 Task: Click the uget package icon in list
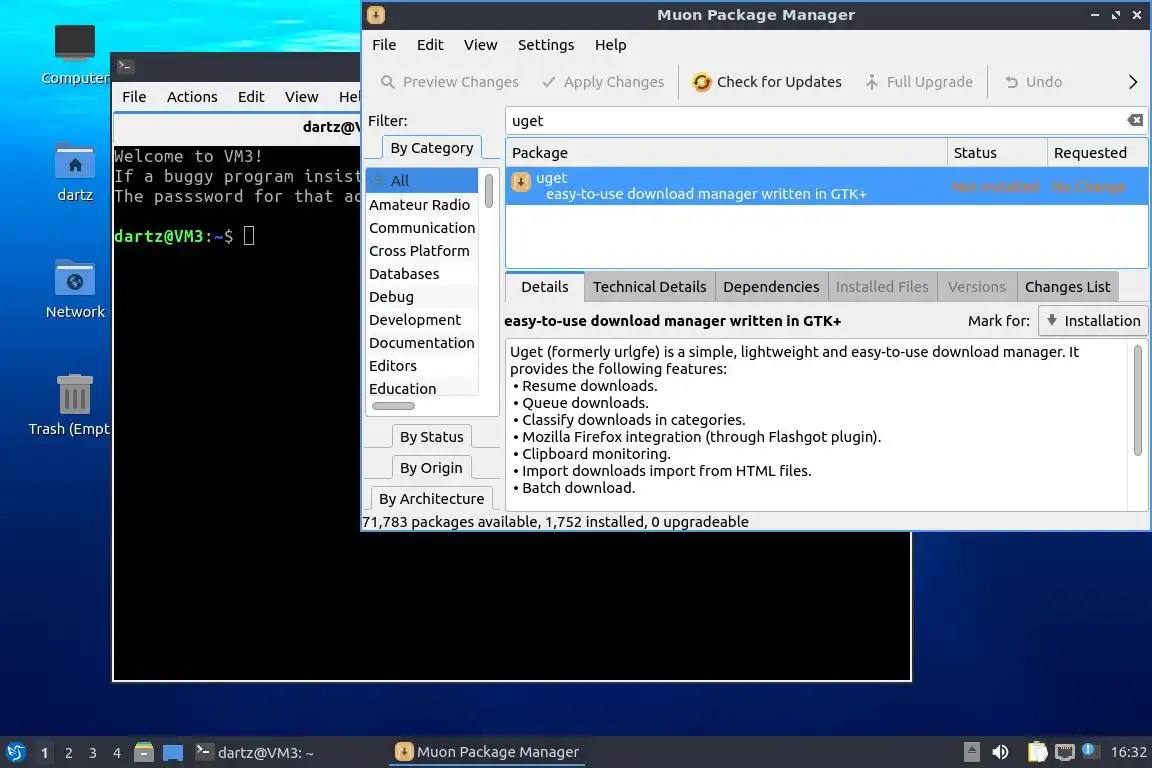tap(521, 182)
